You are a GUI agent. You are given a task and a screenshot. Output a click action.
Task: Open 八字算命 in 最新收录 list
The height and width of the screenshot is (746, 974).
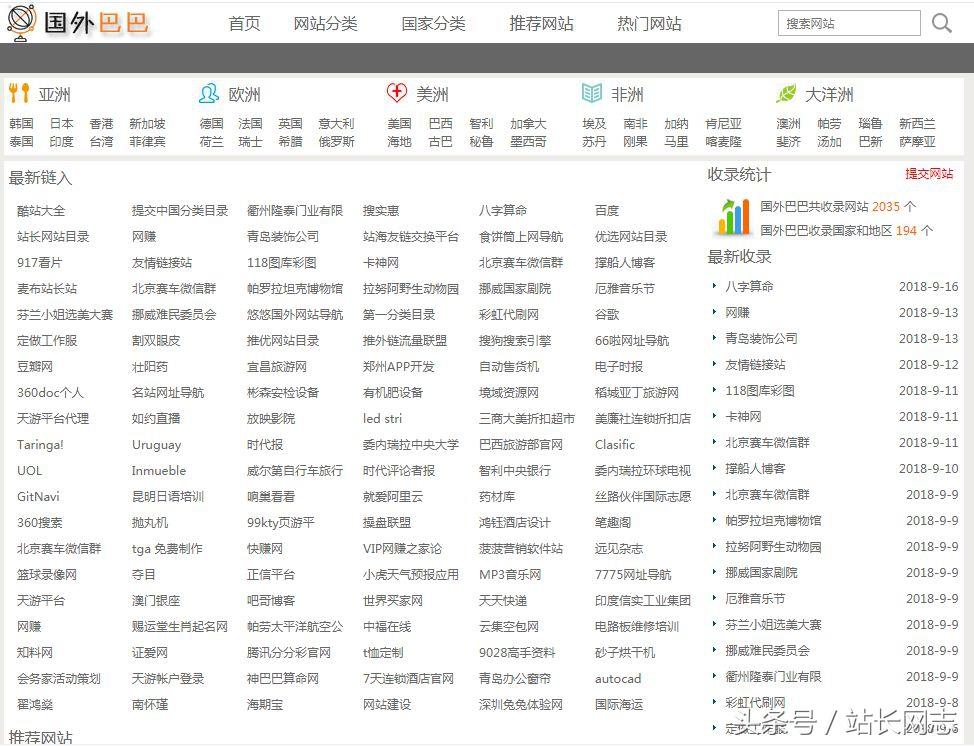[x=749, y=286]
